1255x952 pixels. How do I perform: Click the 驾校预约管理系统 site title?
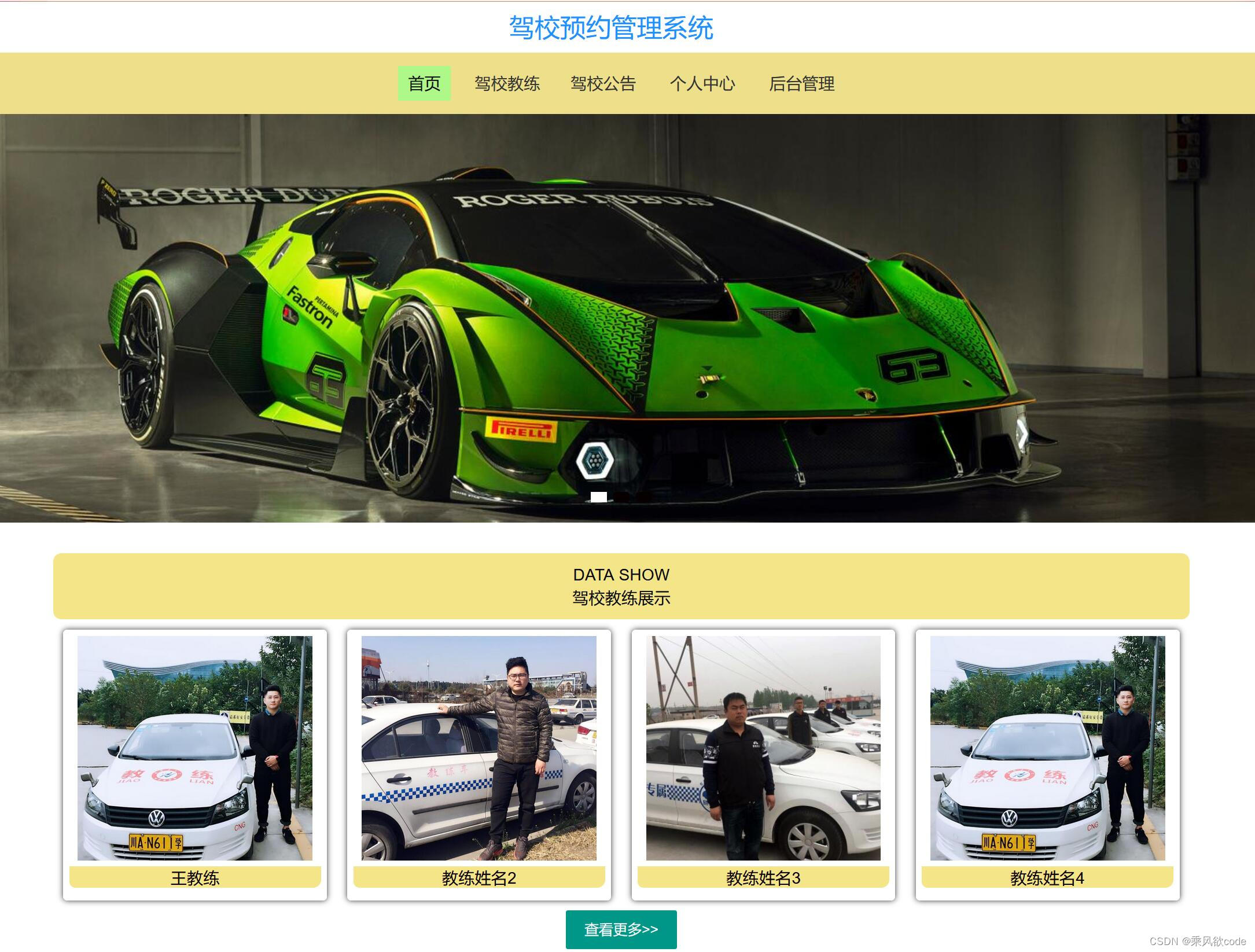pos(611,28)
